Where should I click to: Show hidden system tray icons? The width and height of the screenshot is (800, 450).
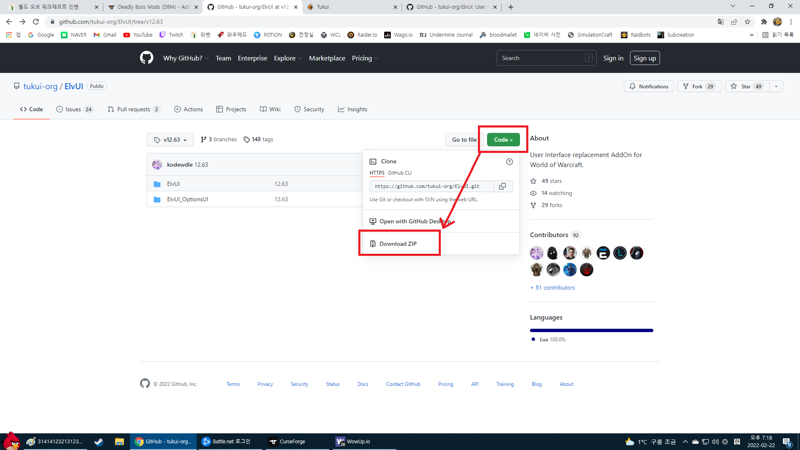[x=685, y=442]
